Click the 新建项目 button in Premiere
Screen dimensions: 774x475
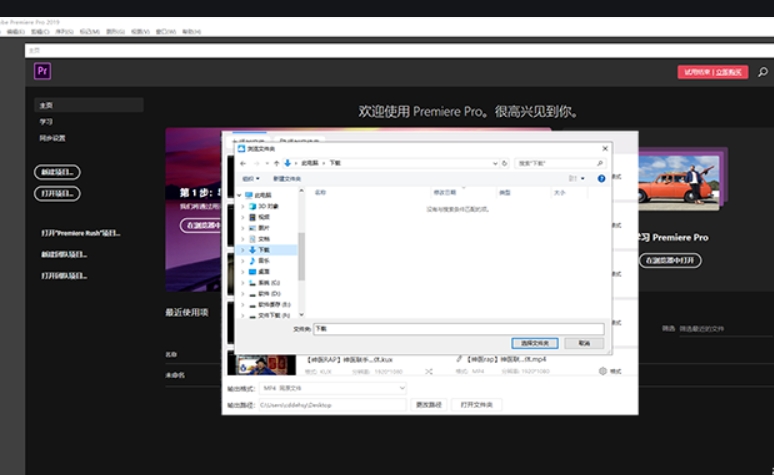click(57, 172)
